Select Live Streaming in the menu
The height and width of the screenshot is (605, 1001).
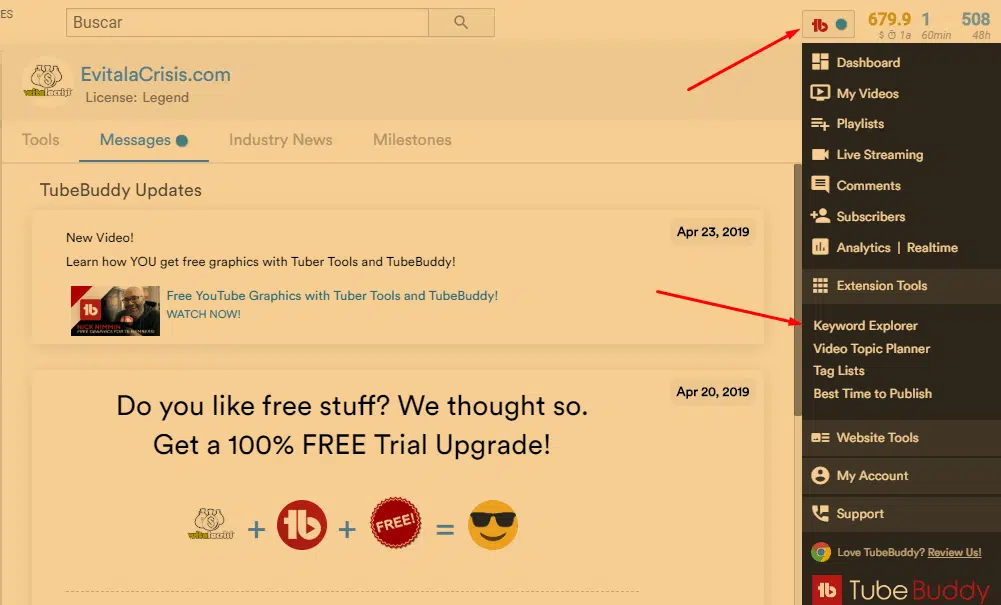(x=880, y=154)
